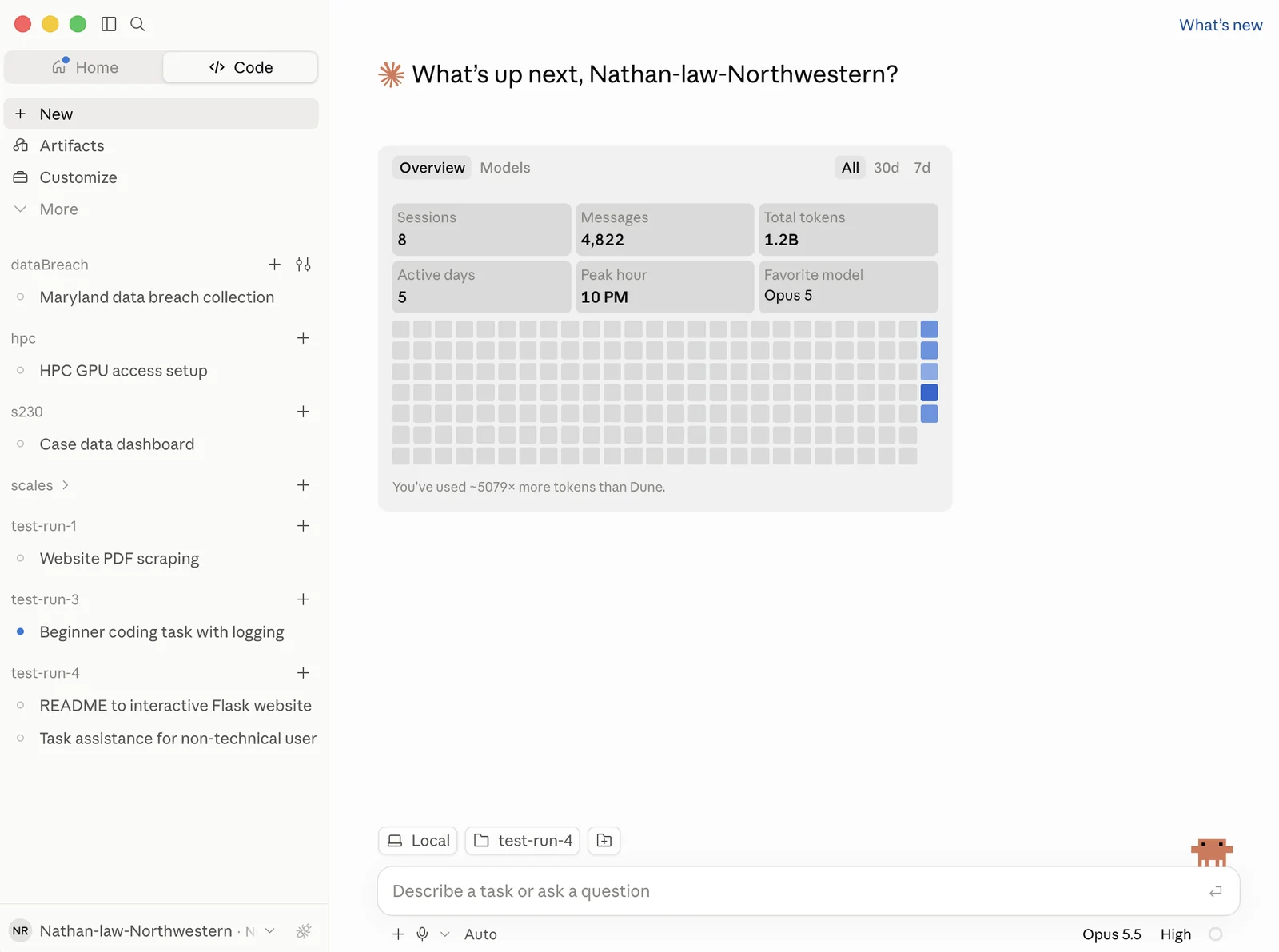This screenshot has width=1279, height=952.
Task: Open dropdown chevron beside the microphone
Action: [x=445, y=934]
